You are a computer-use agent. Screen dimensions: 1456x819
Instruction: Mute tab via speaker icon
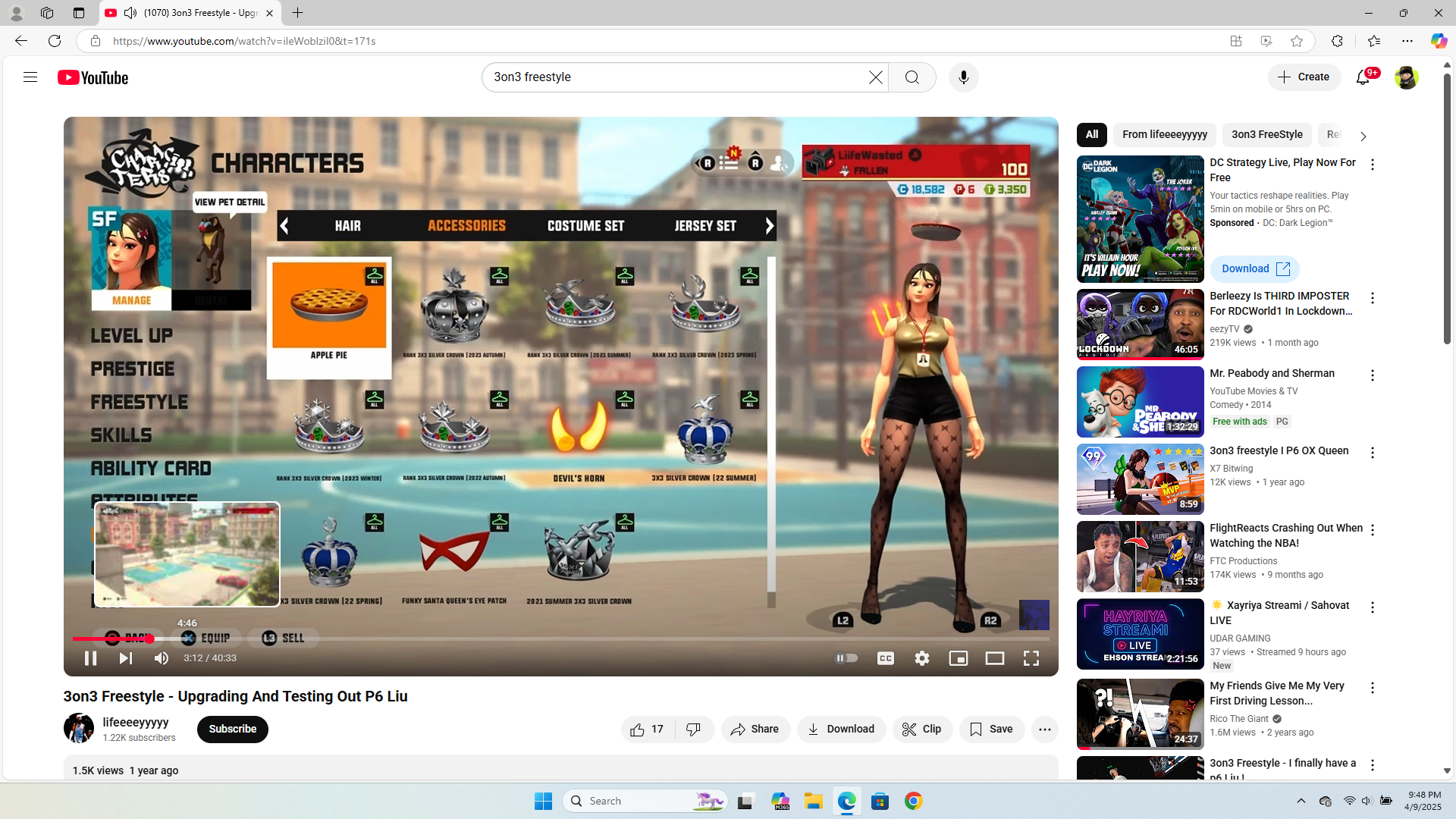(130, 13)
